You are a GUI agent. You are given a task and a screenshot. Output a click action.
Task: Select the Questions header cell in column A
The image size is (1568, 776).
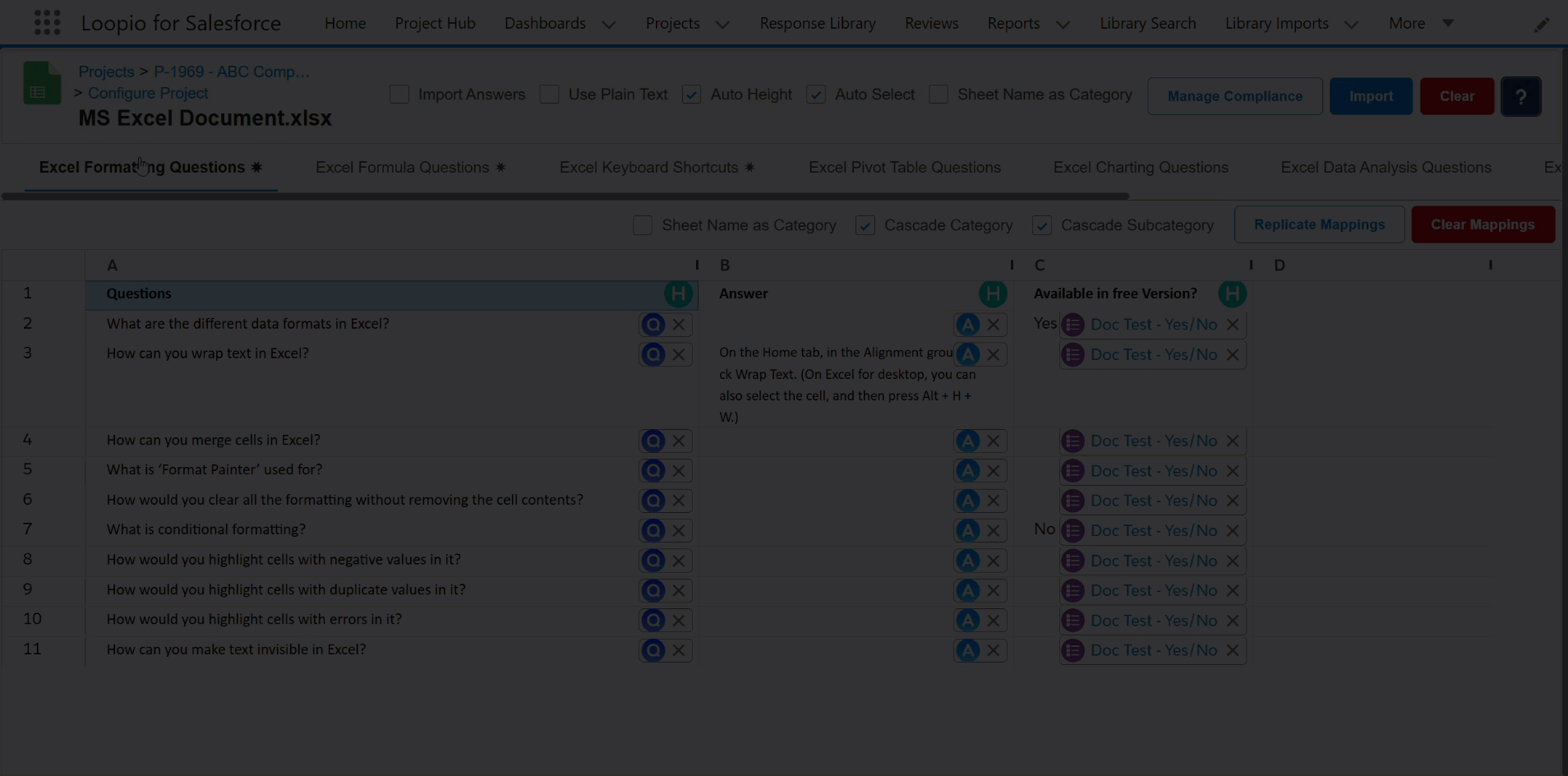click(391, 294)
